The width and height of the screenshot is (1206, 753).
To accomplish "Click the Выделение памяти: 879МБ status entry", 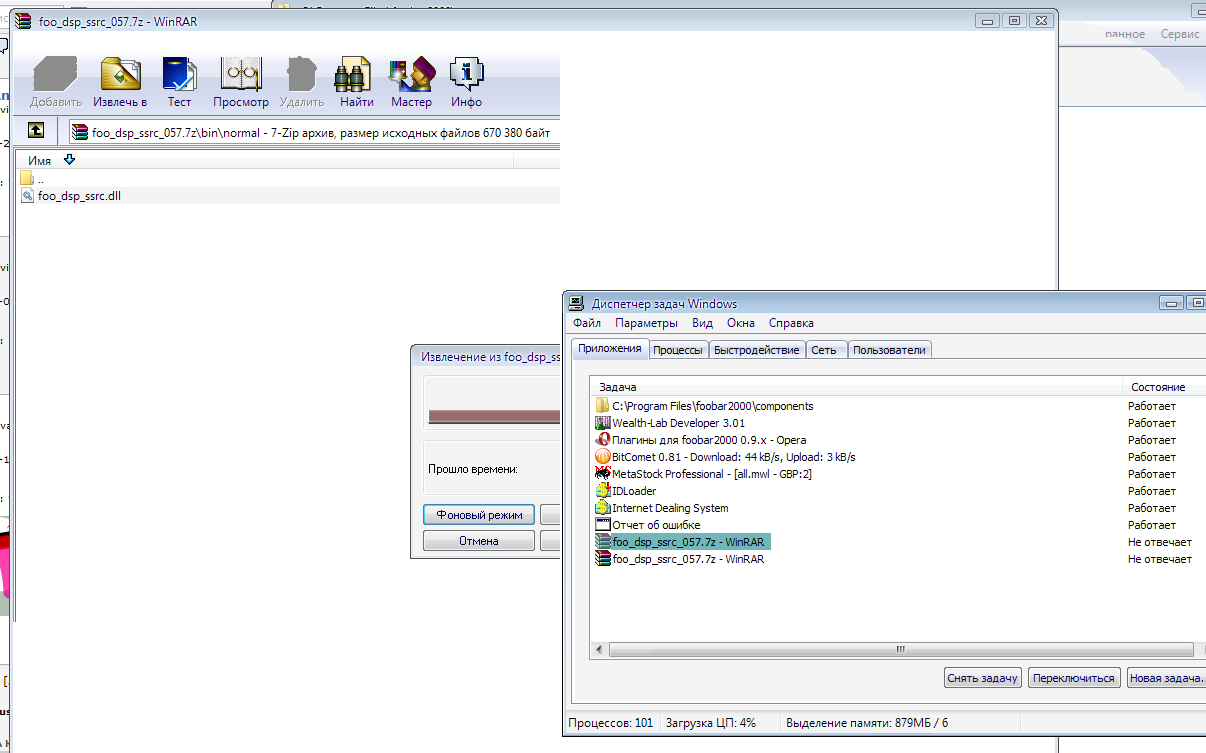I will pyautogui.click(x=867, y=722).
